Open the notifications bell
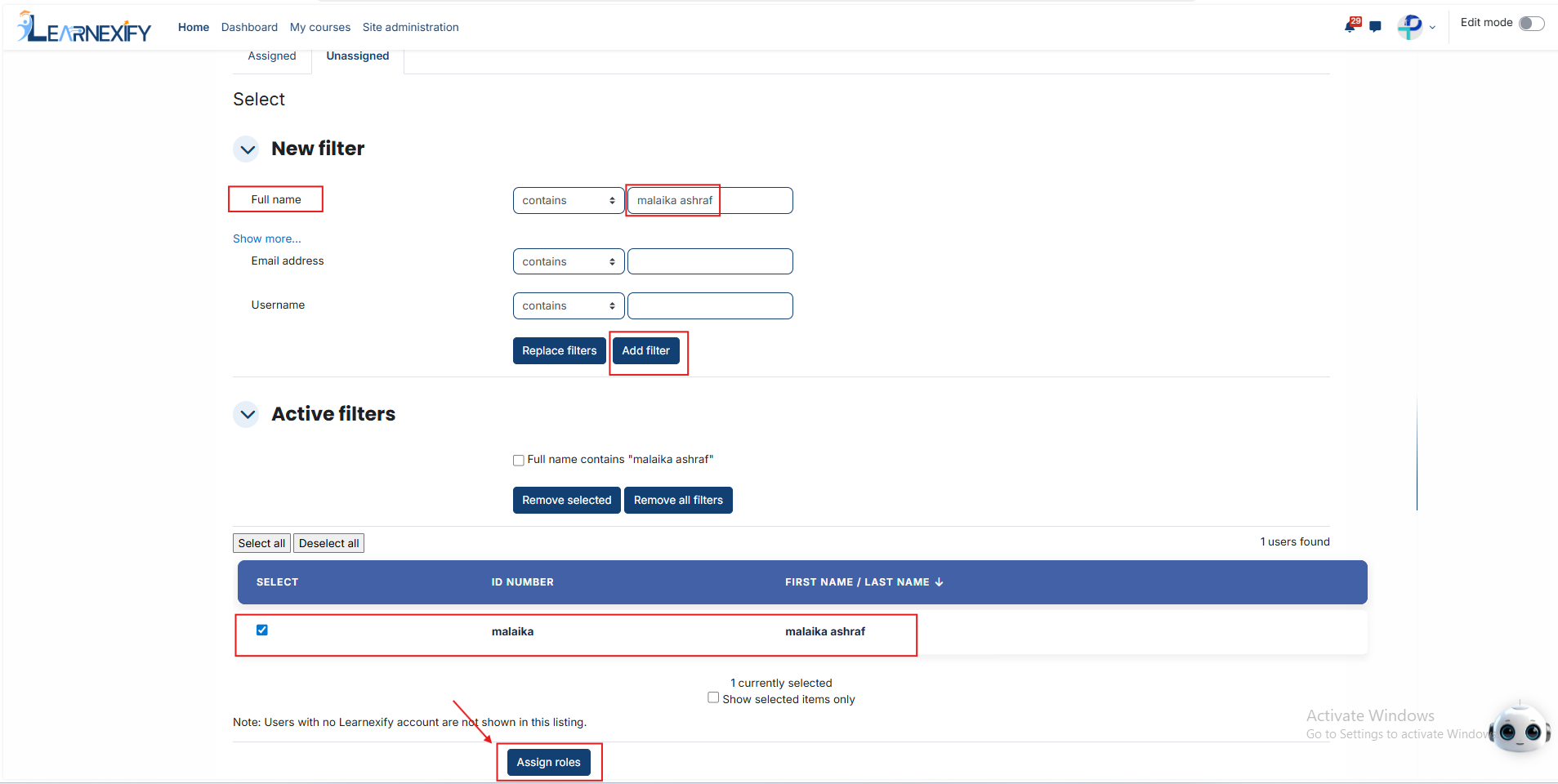This screenshot has height=784, width=1558. 1350,26
